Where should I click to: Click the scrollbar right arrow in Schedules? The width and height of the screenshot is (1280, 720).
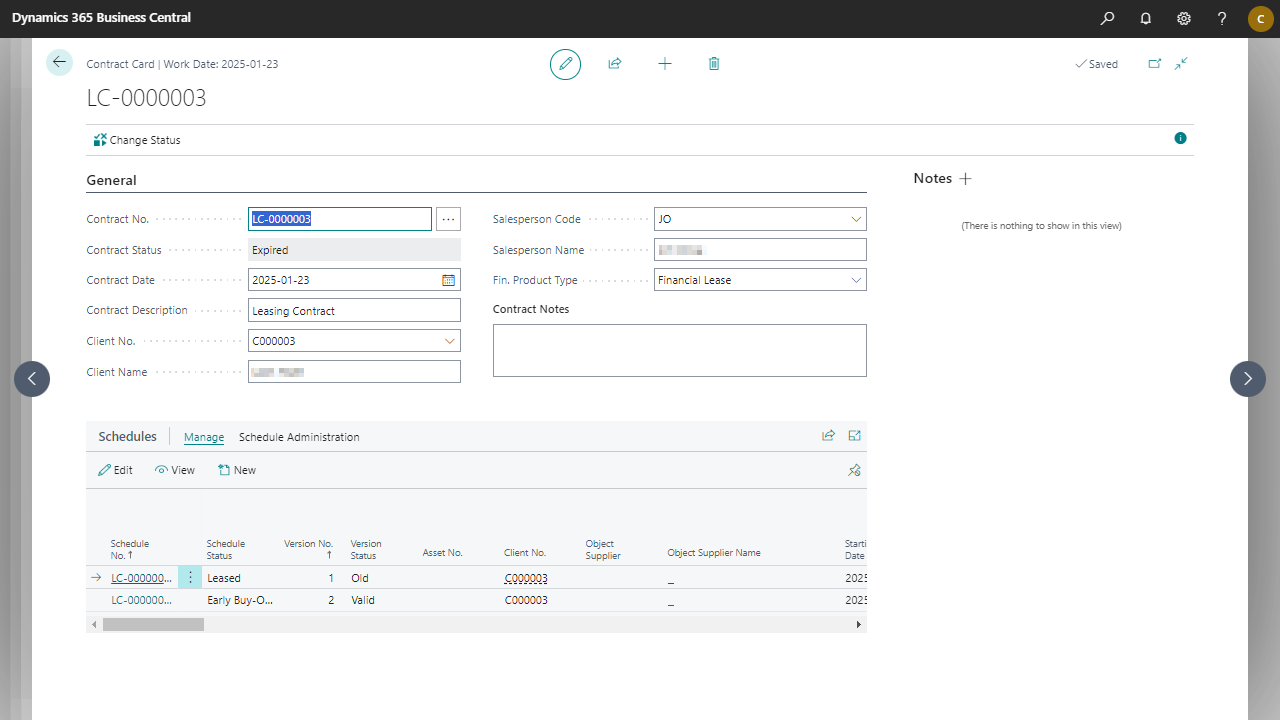click(x=858, y=624)
